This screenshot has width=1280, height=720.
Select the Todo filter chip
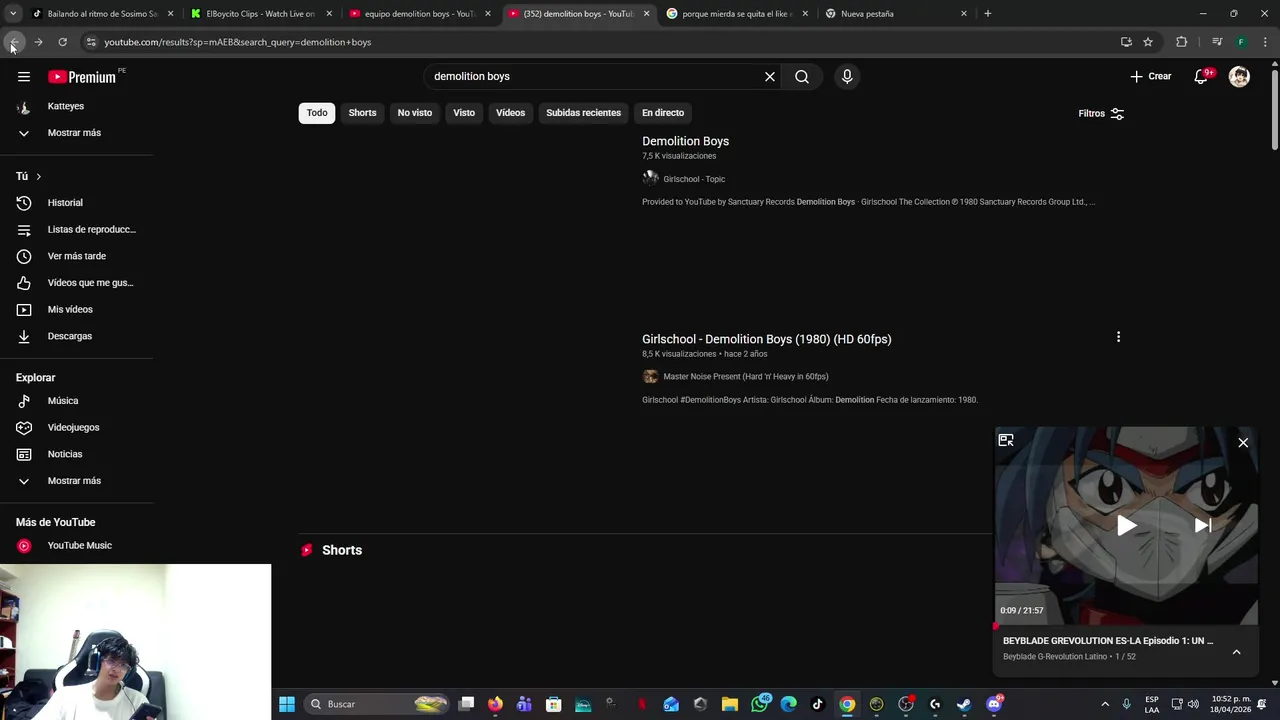point(317,113)
